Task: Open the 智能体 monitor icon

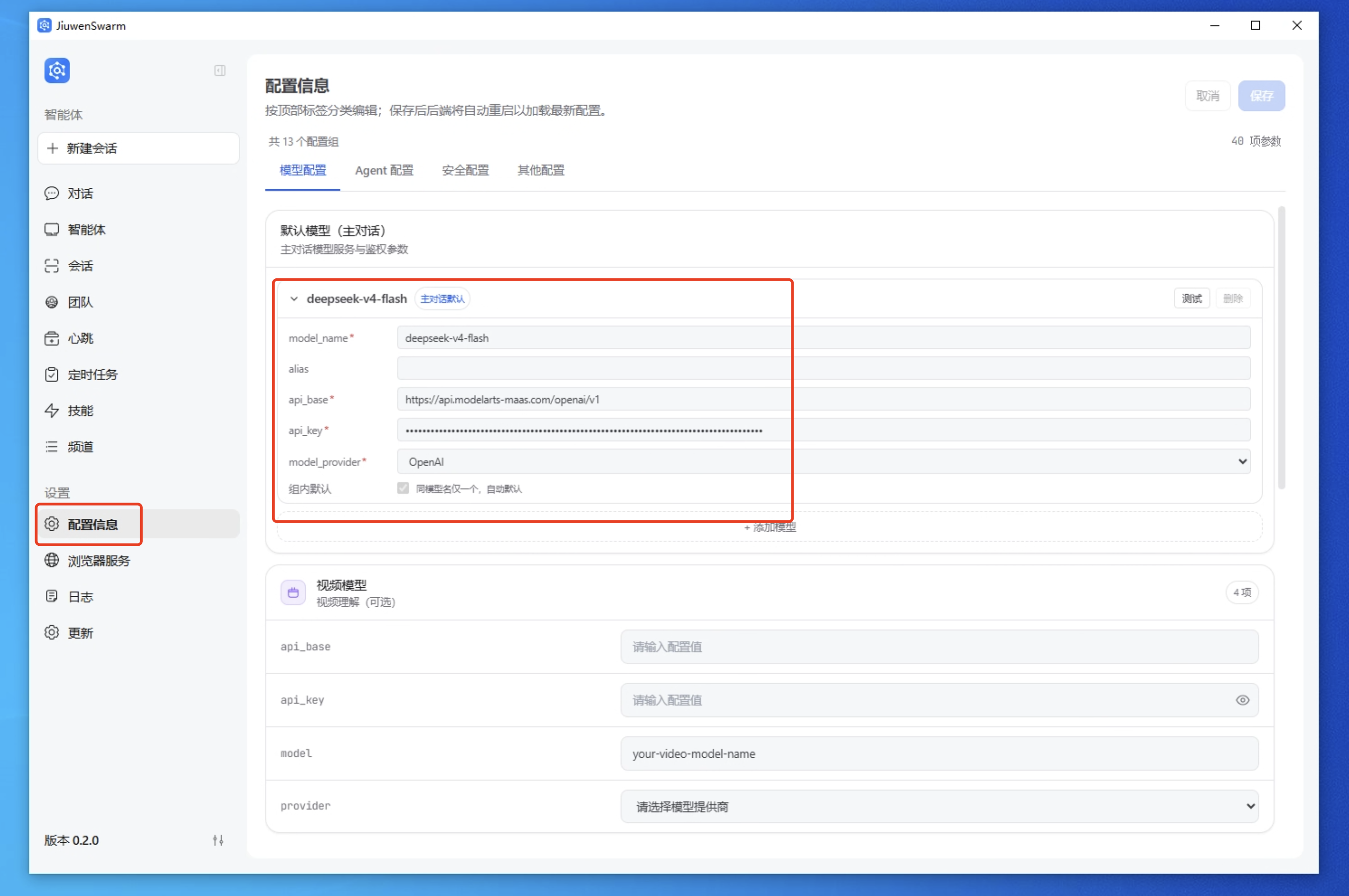Action: pyautogui.click(x=51, y=230)
